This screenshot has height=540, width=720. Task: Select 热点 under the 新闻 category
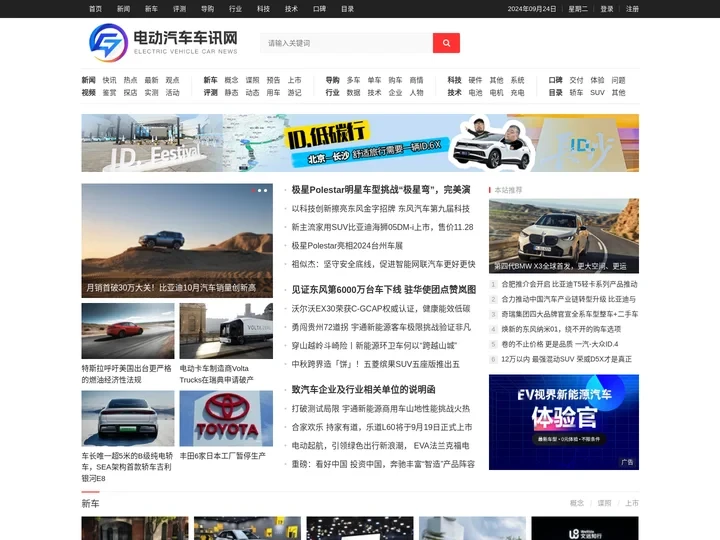130,80
